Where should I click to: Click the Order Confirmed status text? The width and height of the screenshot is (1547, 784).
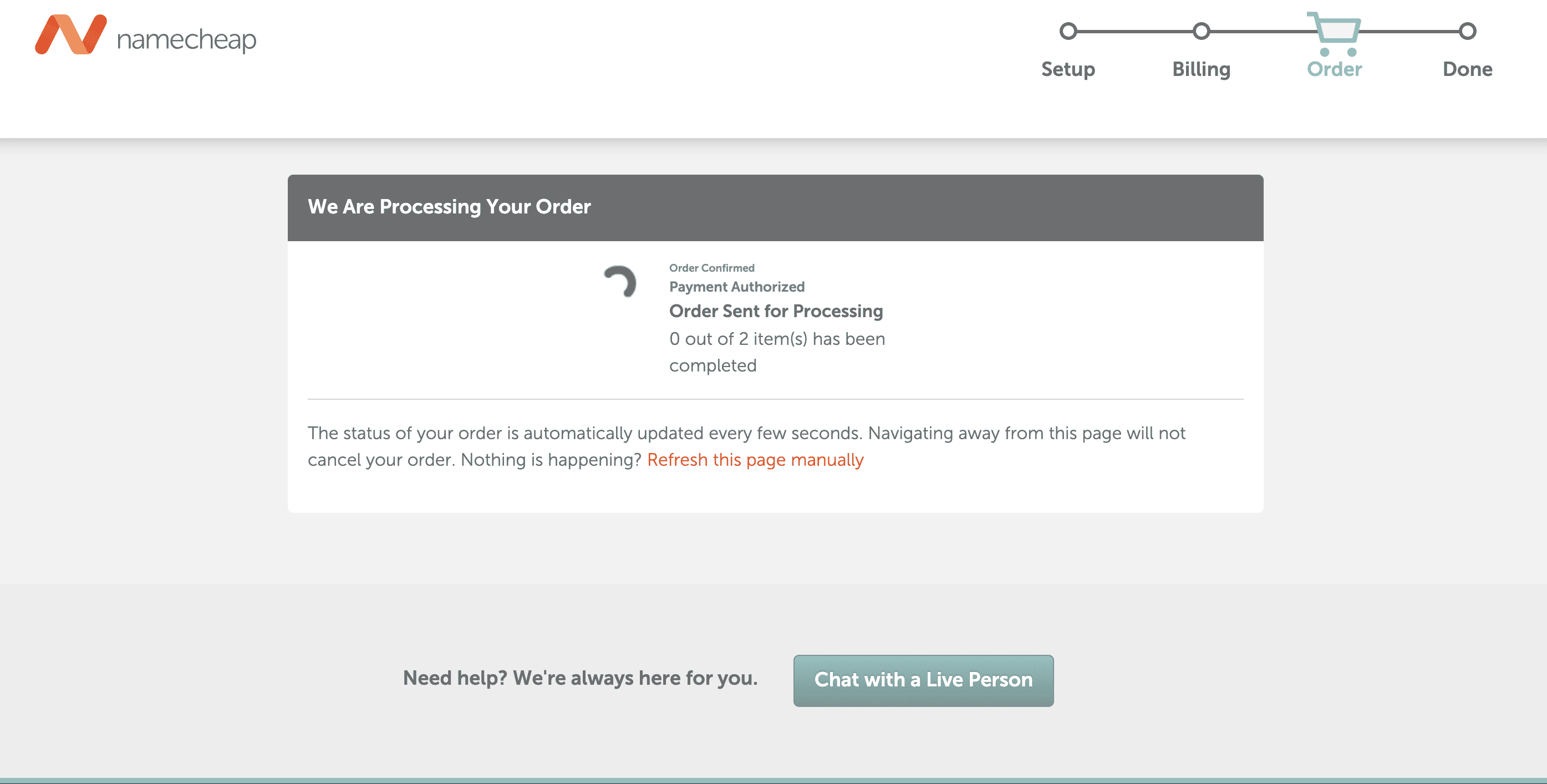coord(711,268)
